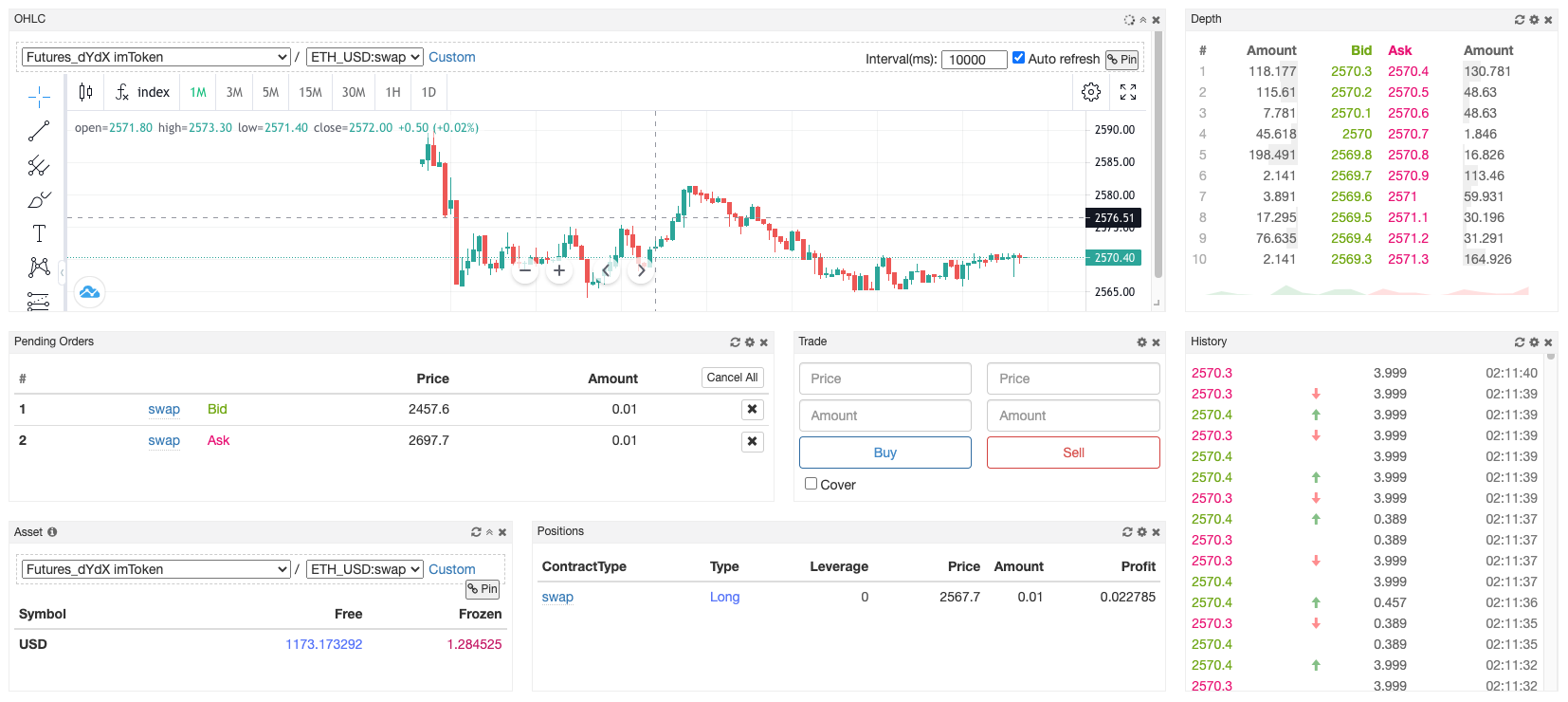
Task: Click Cancel All pending orders
Action: pyautogui.click(x=732, y=378)
